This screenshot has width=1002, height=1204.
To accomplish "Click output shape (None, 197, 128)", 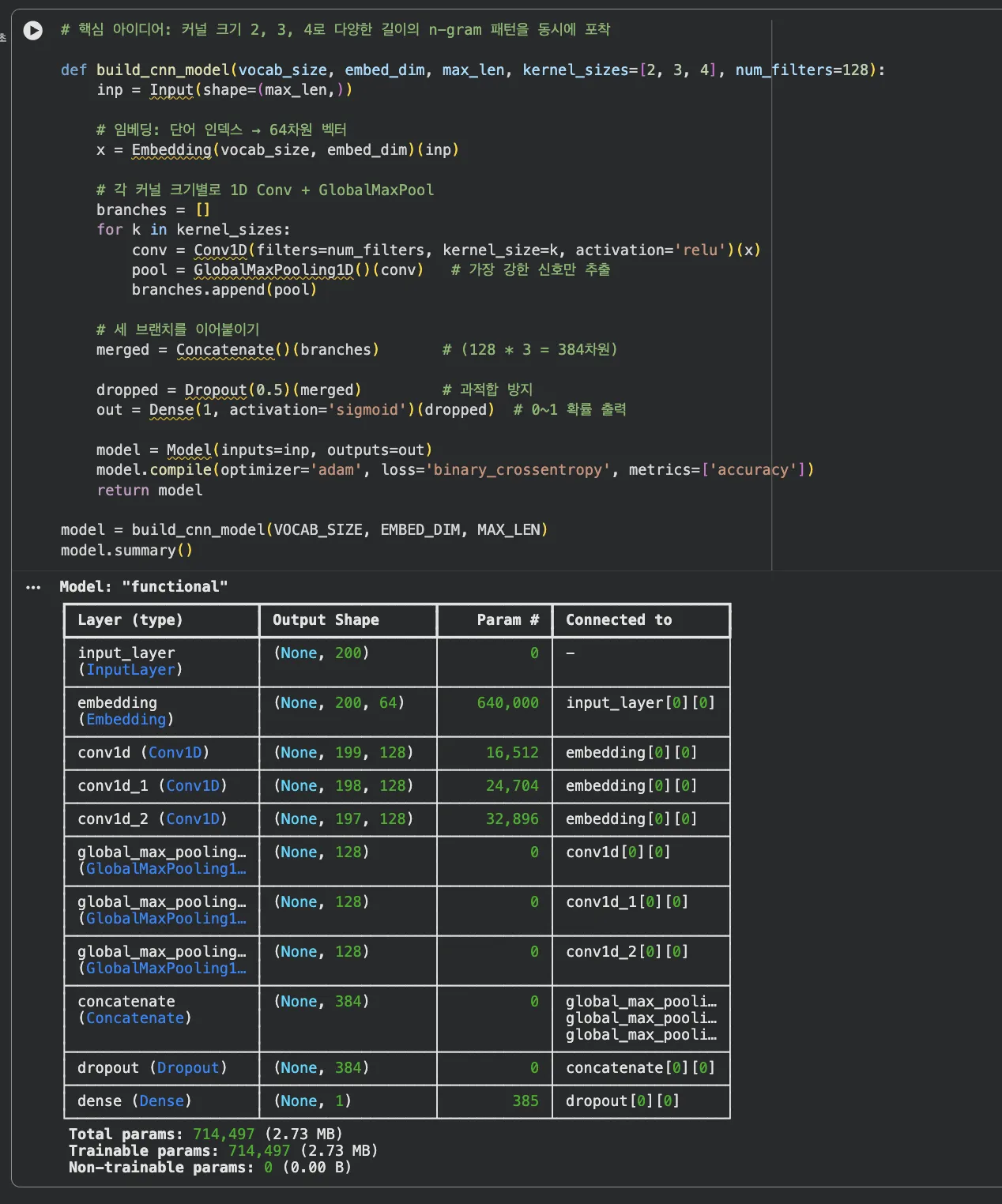I will tap(344, 819).
